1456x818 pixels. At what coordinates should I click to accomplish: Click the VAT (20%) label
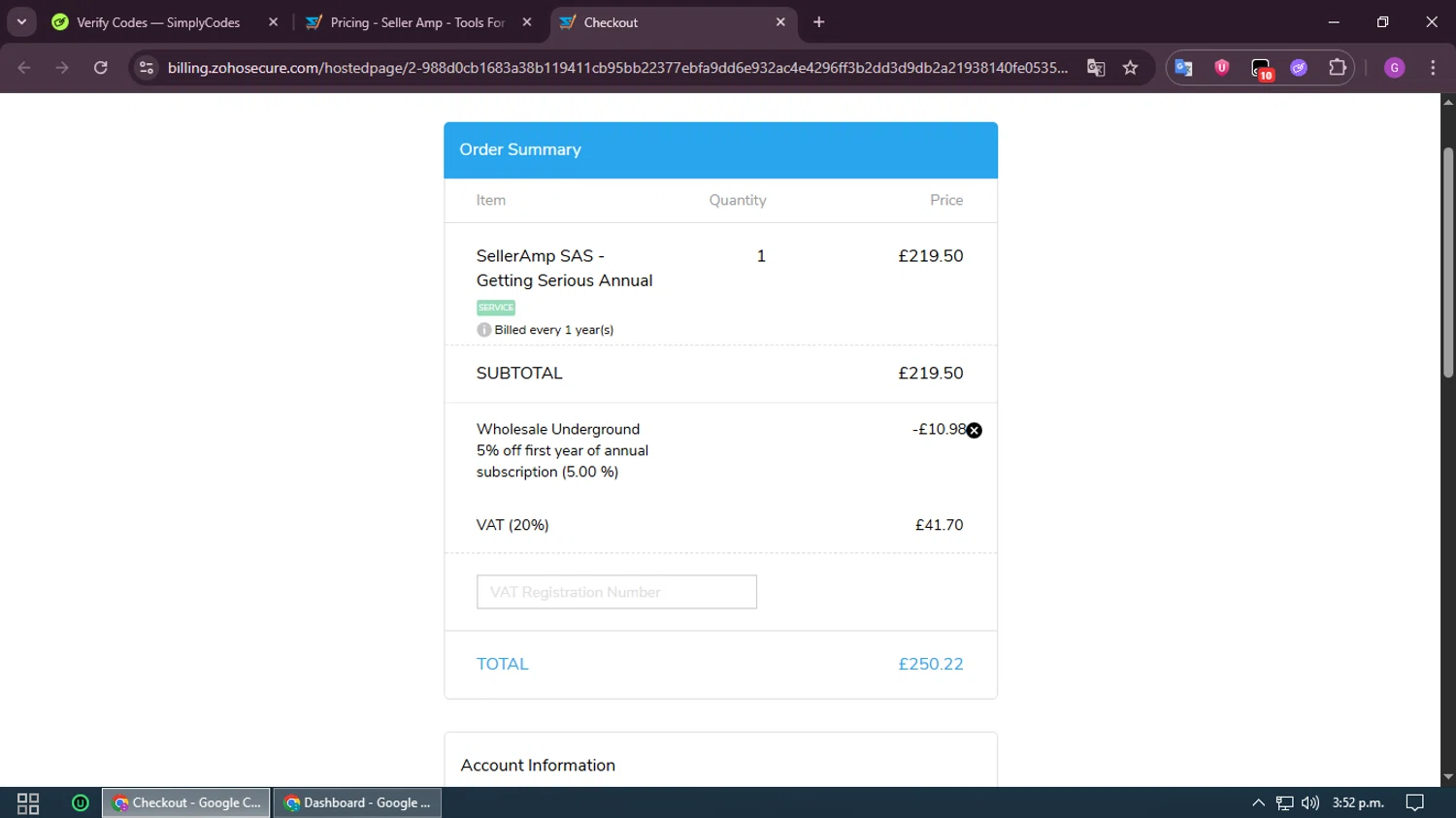(513, 525)
